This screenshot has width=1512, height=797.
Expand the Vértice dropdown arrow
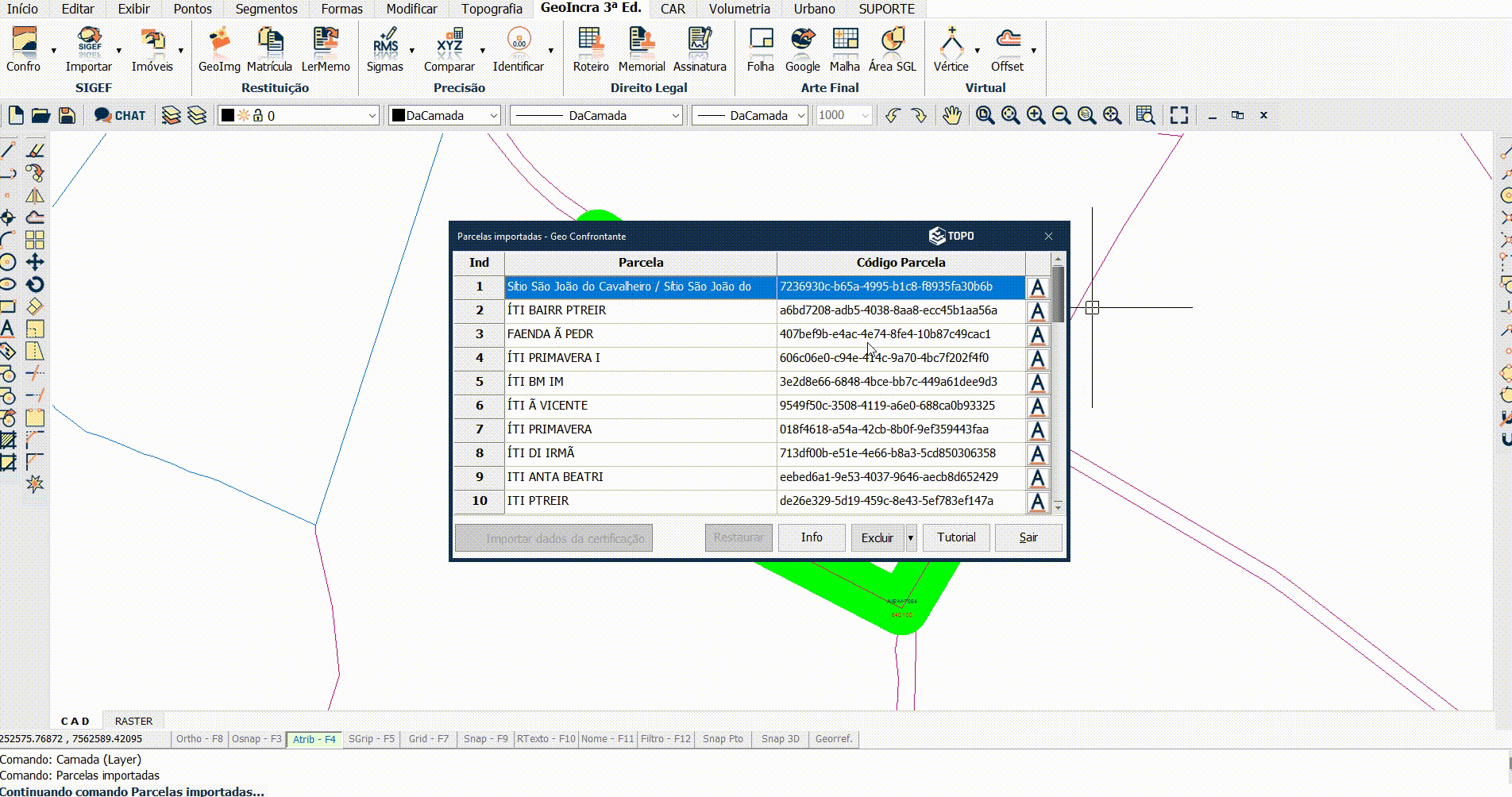click(977, 50)
